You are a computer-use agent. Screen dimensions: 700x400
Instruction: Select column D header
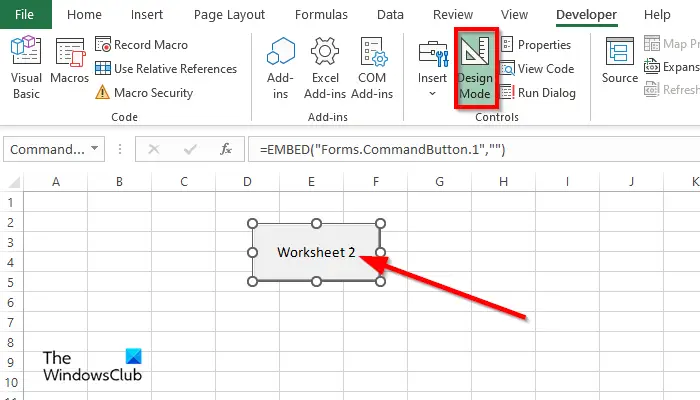247,182
